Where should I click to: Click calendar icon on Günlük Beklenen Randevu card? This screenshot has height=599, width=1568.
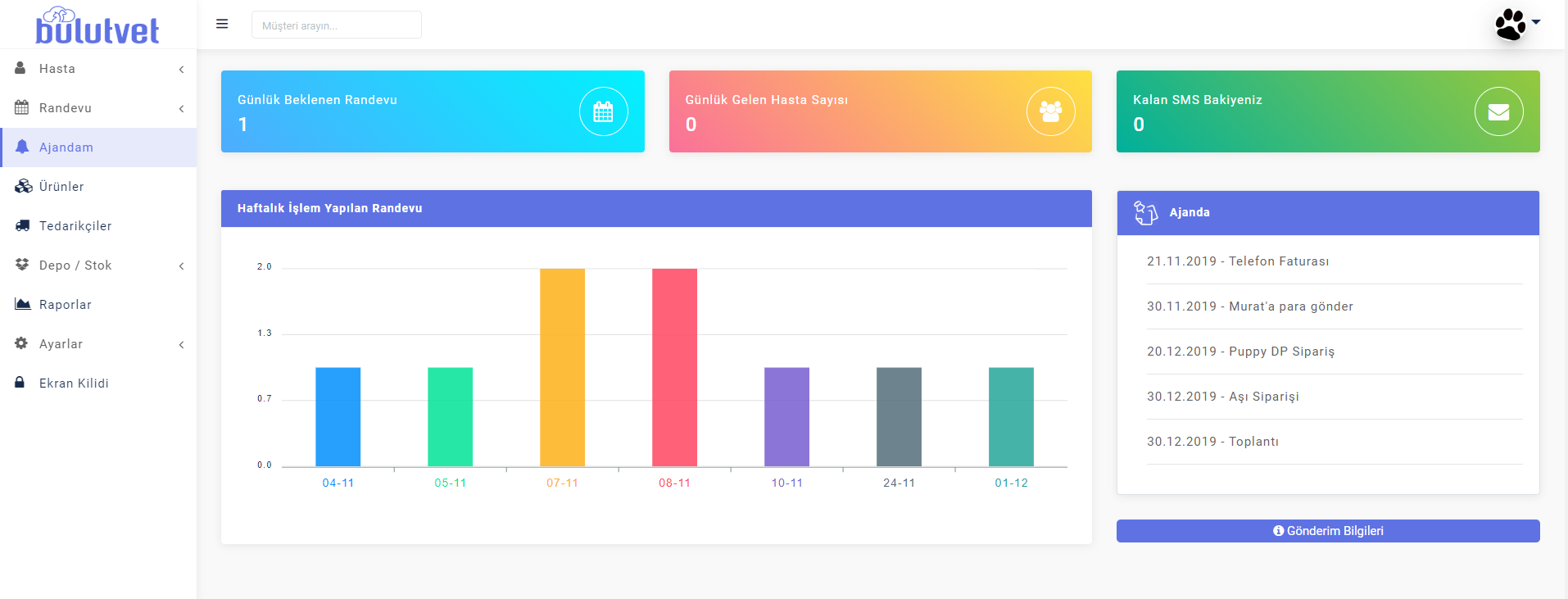(604, 111)
